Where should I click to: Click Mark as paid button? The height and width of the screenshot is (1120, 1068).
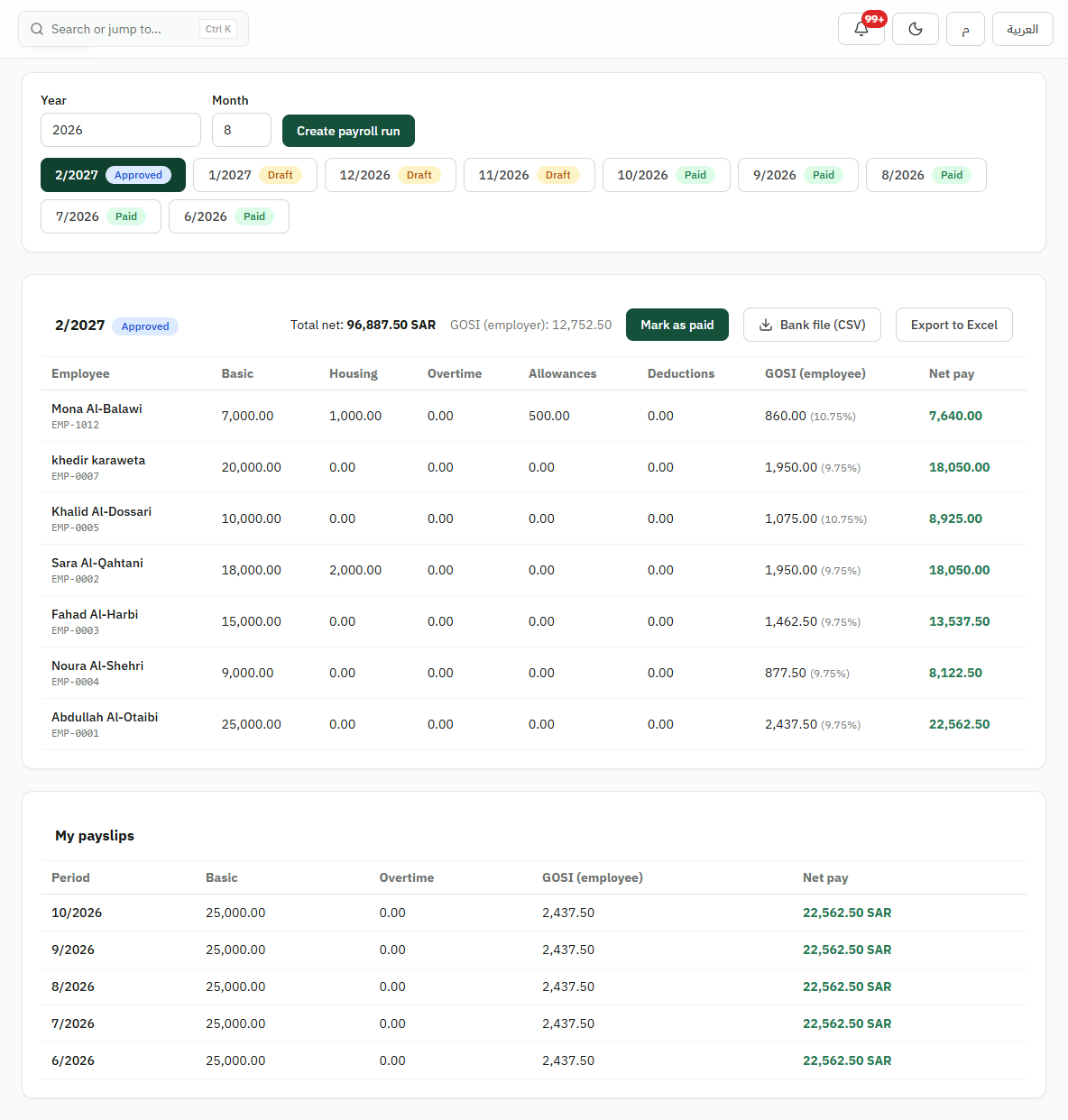[x=677, y=325]
